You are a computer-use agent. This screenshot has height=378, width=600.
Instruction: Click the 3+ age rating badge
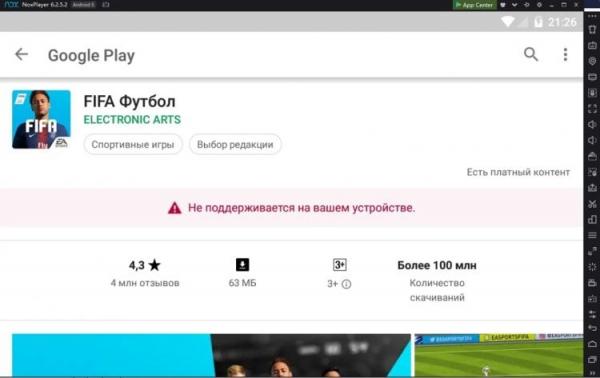click(x=339, y=265)
